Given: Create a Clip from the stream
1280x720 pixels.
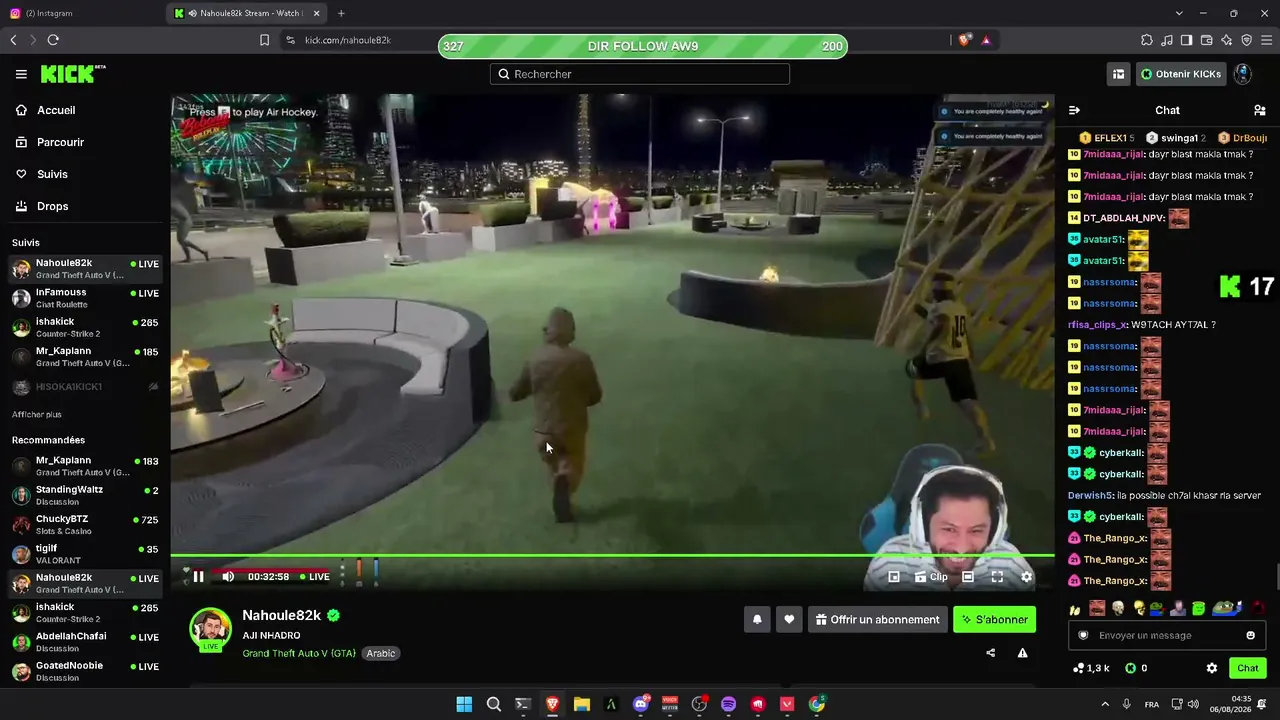Looking at the screenshot, I should tap(931, 576).
